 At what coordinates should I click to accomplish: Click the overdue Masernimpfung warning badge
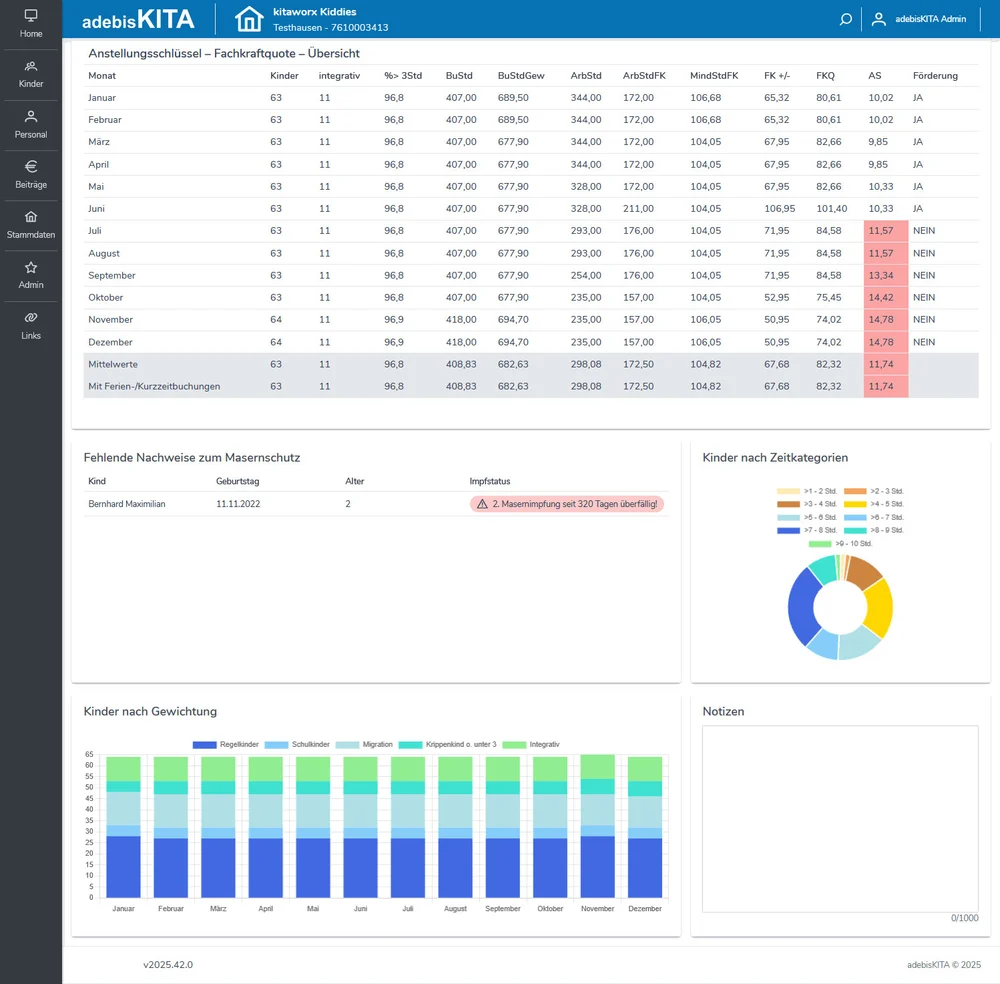[566, 504]
